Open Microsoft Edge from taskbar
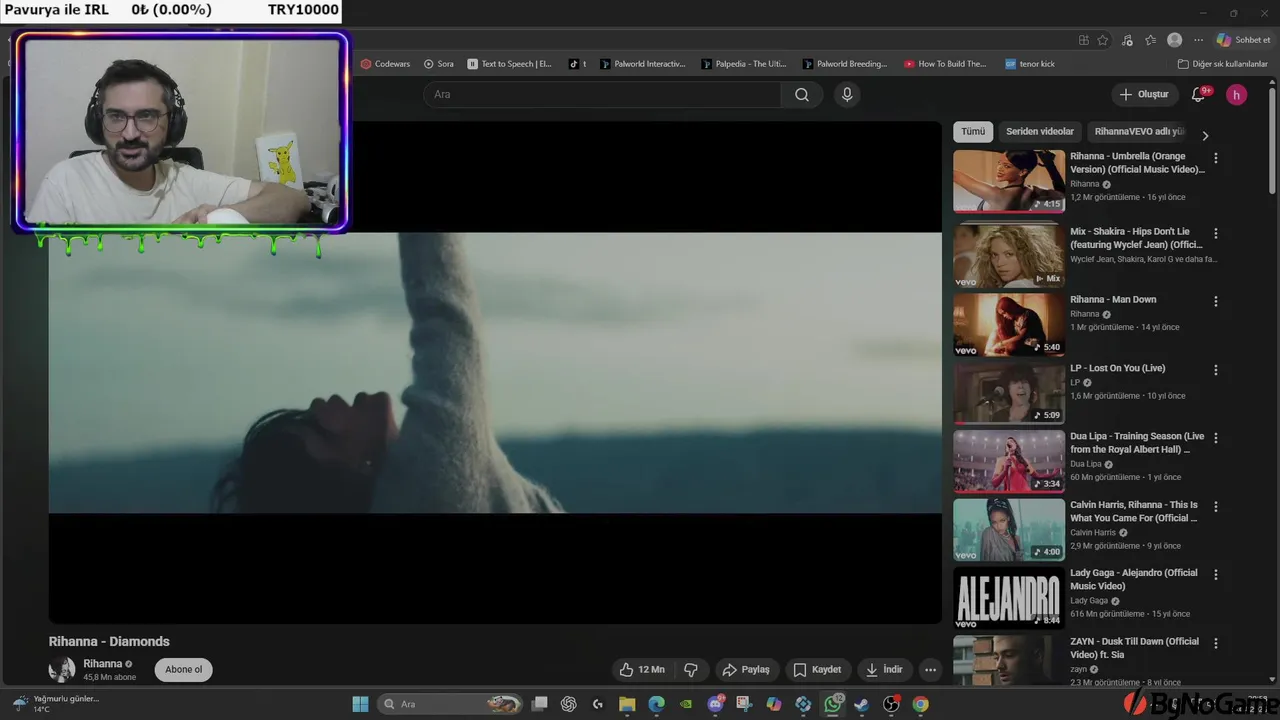The height and width of the screenshot is (720, 1280). [x=656, y=704]
